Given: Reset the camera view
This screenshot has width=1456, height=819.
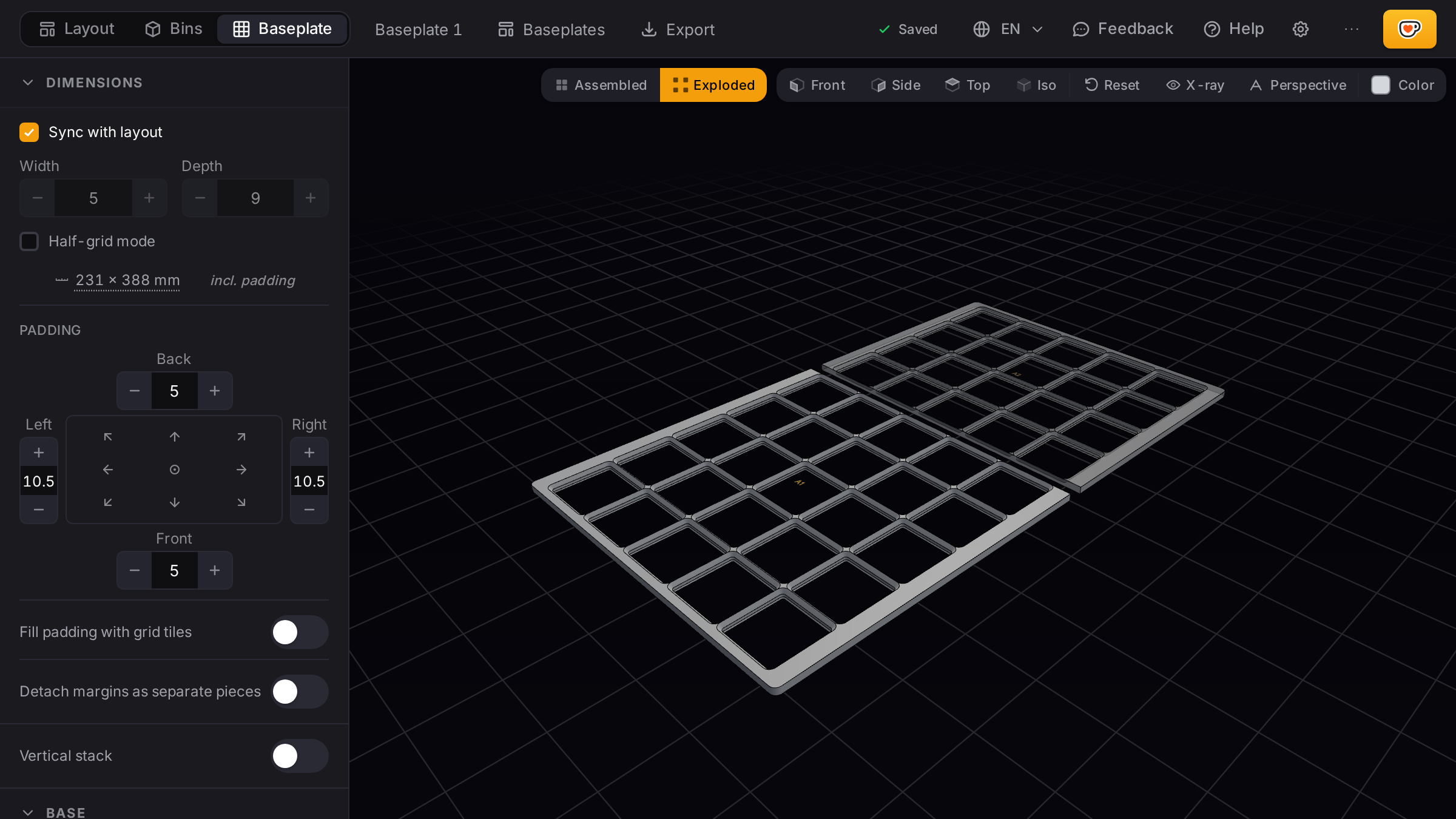Looking at the screenshot, I should point(1112,85).
